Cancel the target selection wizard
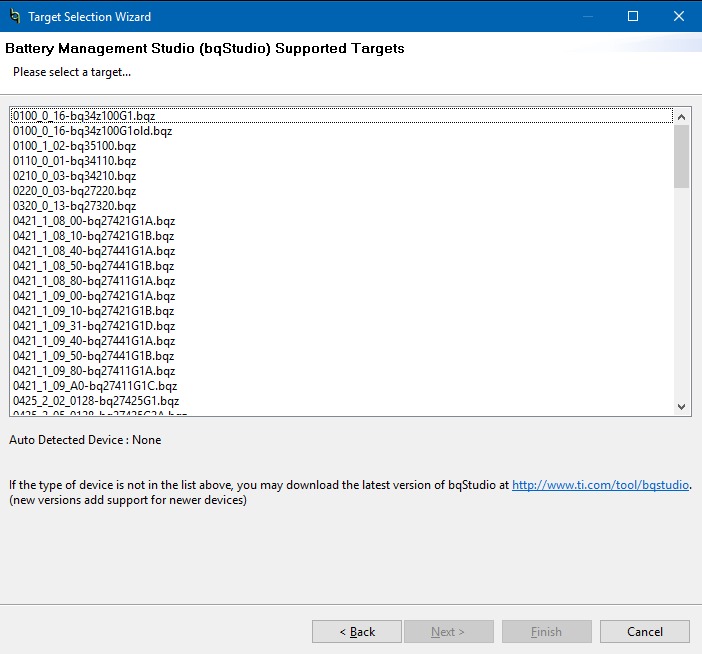 tap(645, 632)
